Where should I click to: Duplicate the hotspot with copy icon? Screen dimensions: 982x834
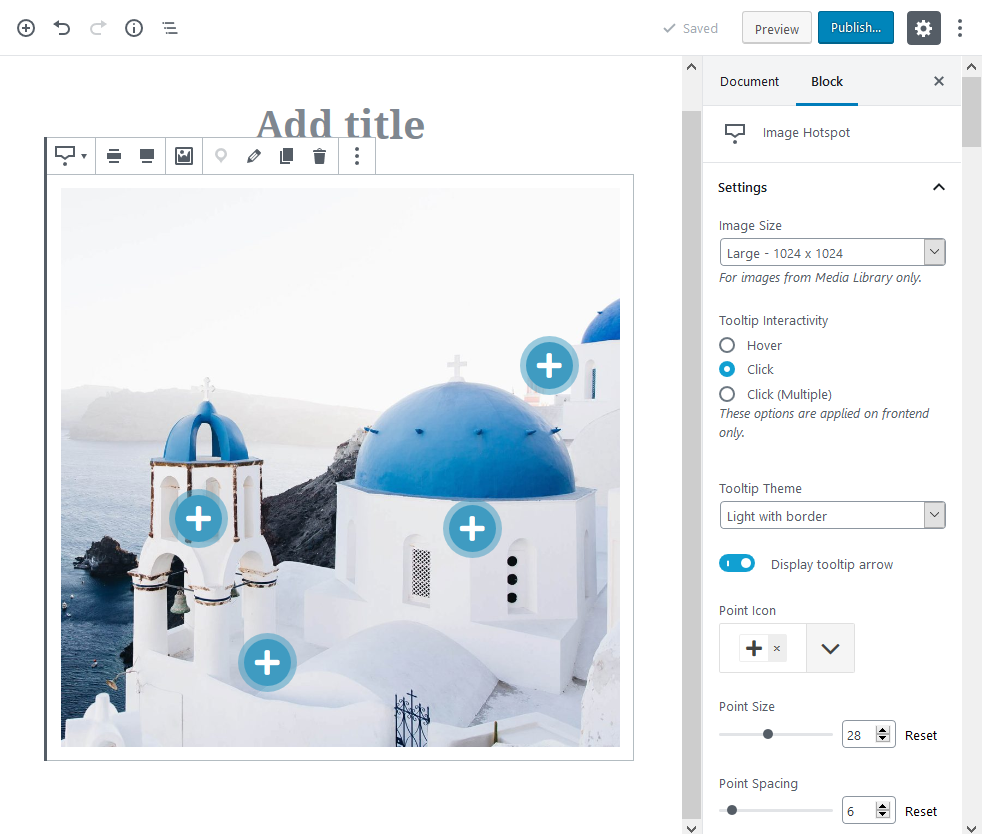click(x=286, y=156)
